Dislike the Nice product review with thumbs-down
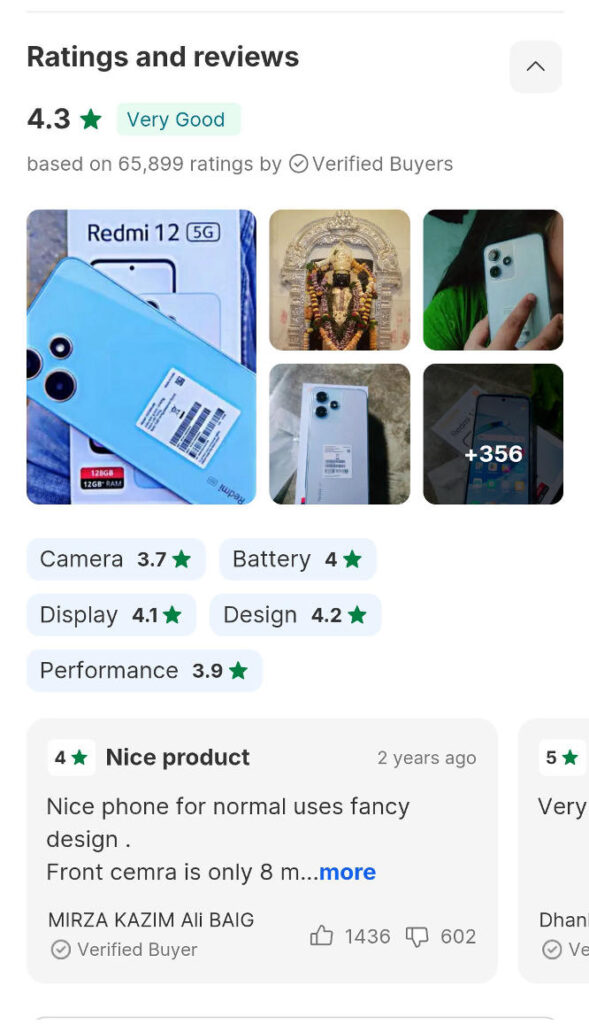 click(417, 936)
